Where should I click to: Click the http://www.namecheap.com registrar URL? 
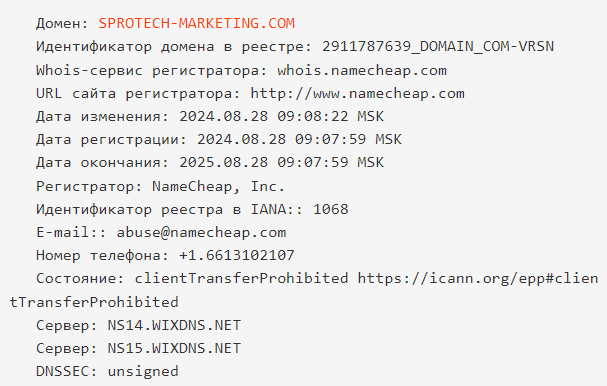tap(358, 94)
